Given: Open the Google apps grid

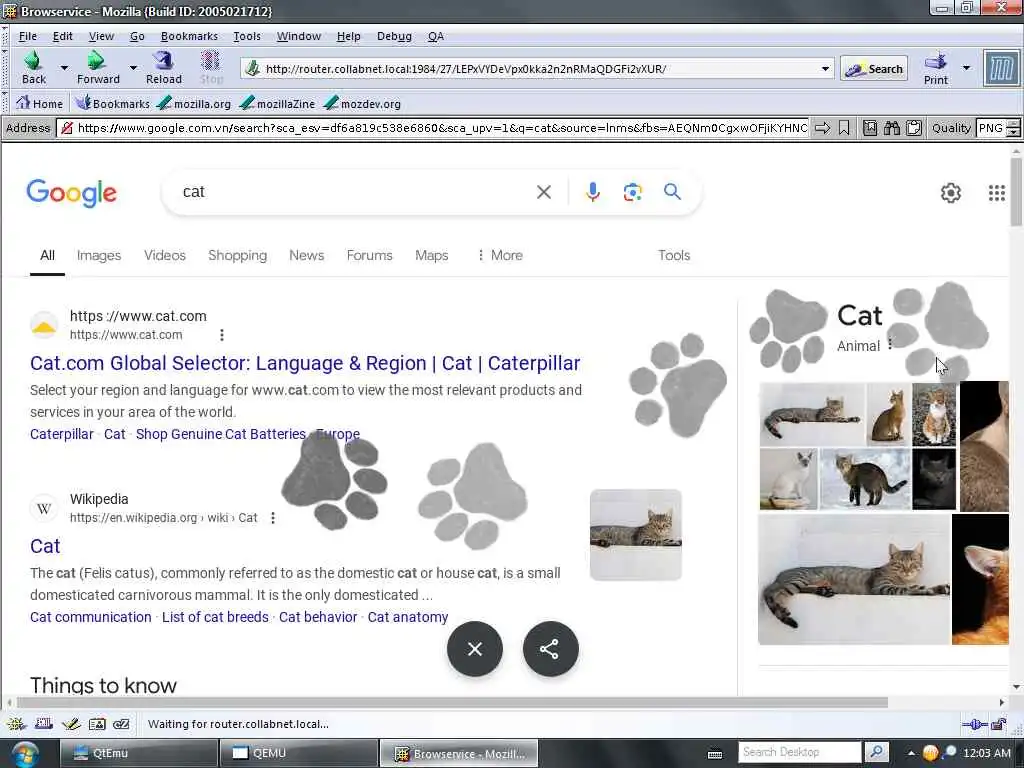Looking at the screenshot, I should tap(997, 193).
